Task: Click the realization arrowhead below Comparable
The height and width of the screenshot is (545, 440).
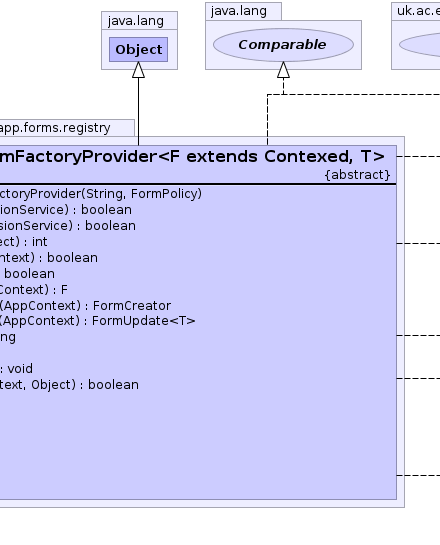Action: pyautogui.click(x=283, y=70)
